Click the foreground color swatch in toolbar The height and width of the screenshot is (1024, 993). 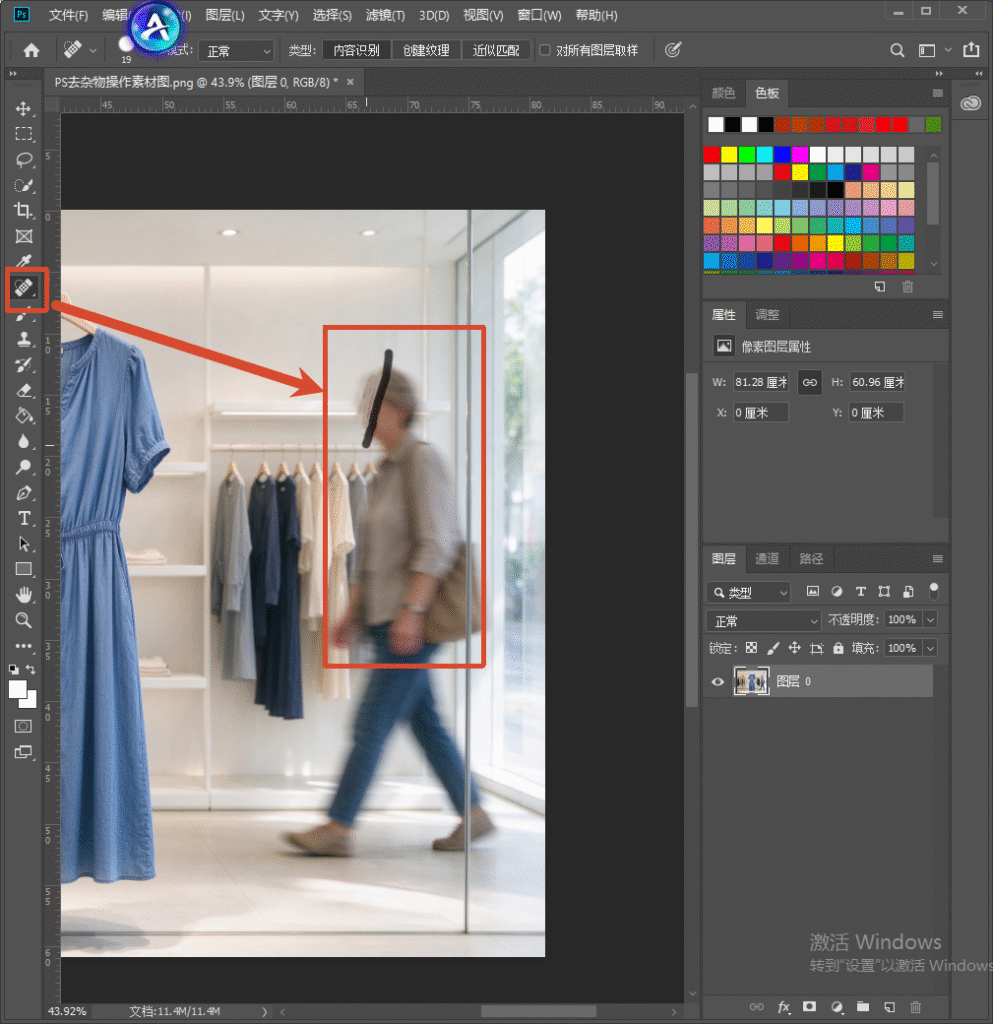pos(18,690)
